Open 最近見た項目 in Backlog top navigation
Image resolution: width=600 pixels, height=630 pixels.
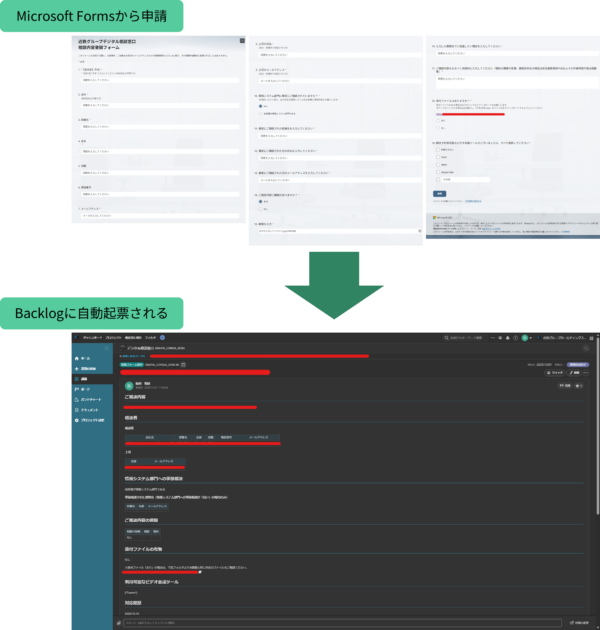pos(133,338)
